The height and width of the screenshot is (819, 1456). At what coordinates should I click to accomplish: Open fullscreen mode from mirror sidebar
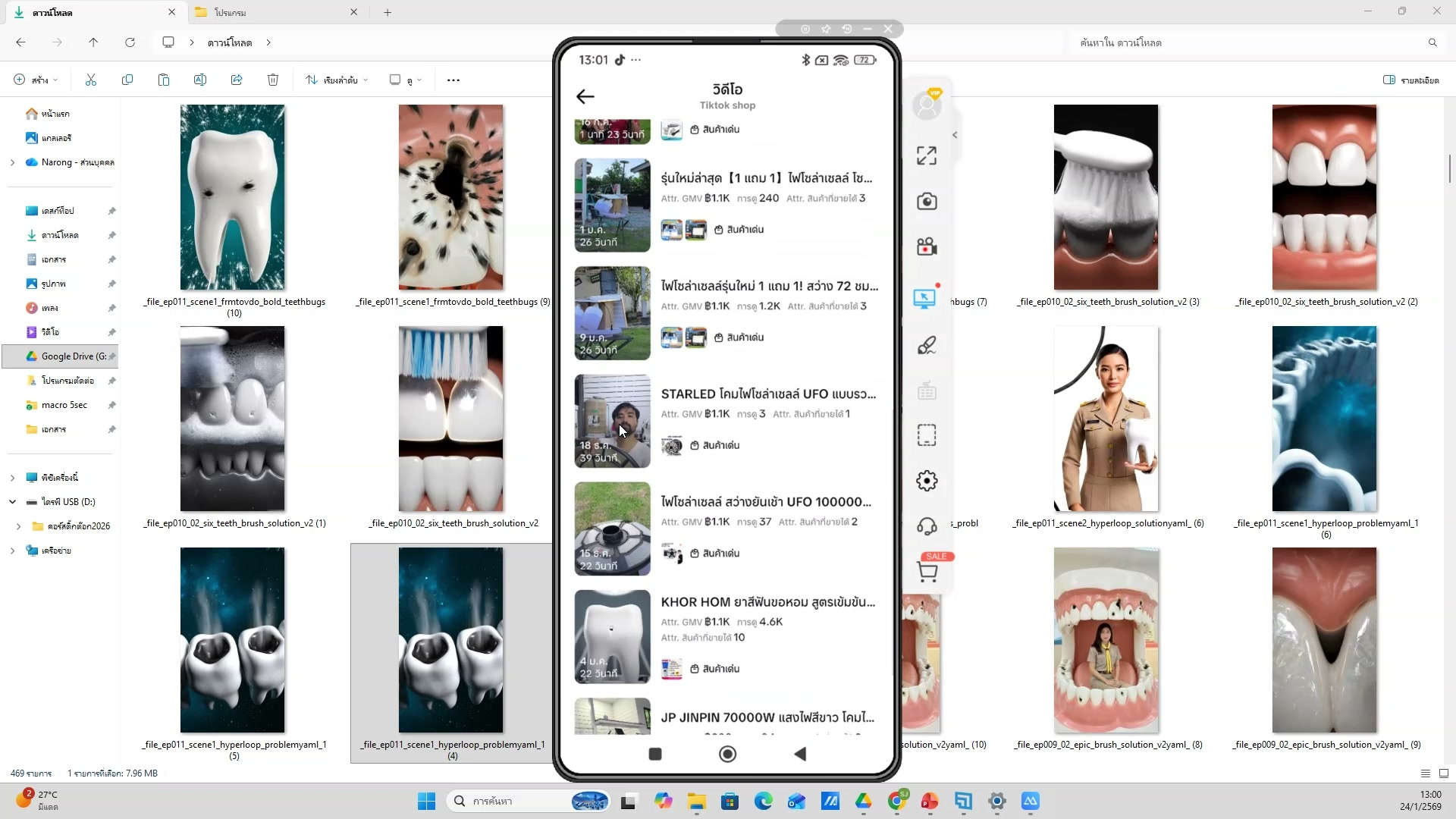(x=927, y=156)
